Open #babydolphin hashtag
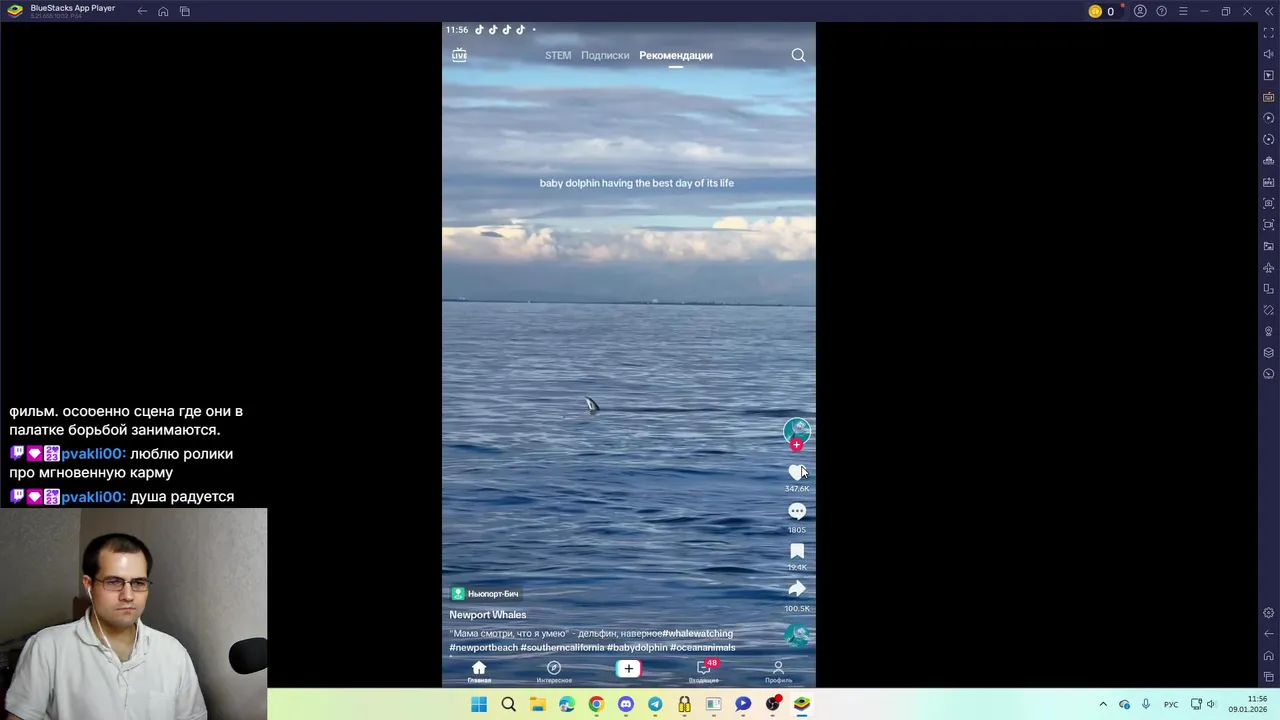Viewport: 1280px width, 720px height. (x=637, y=647)
